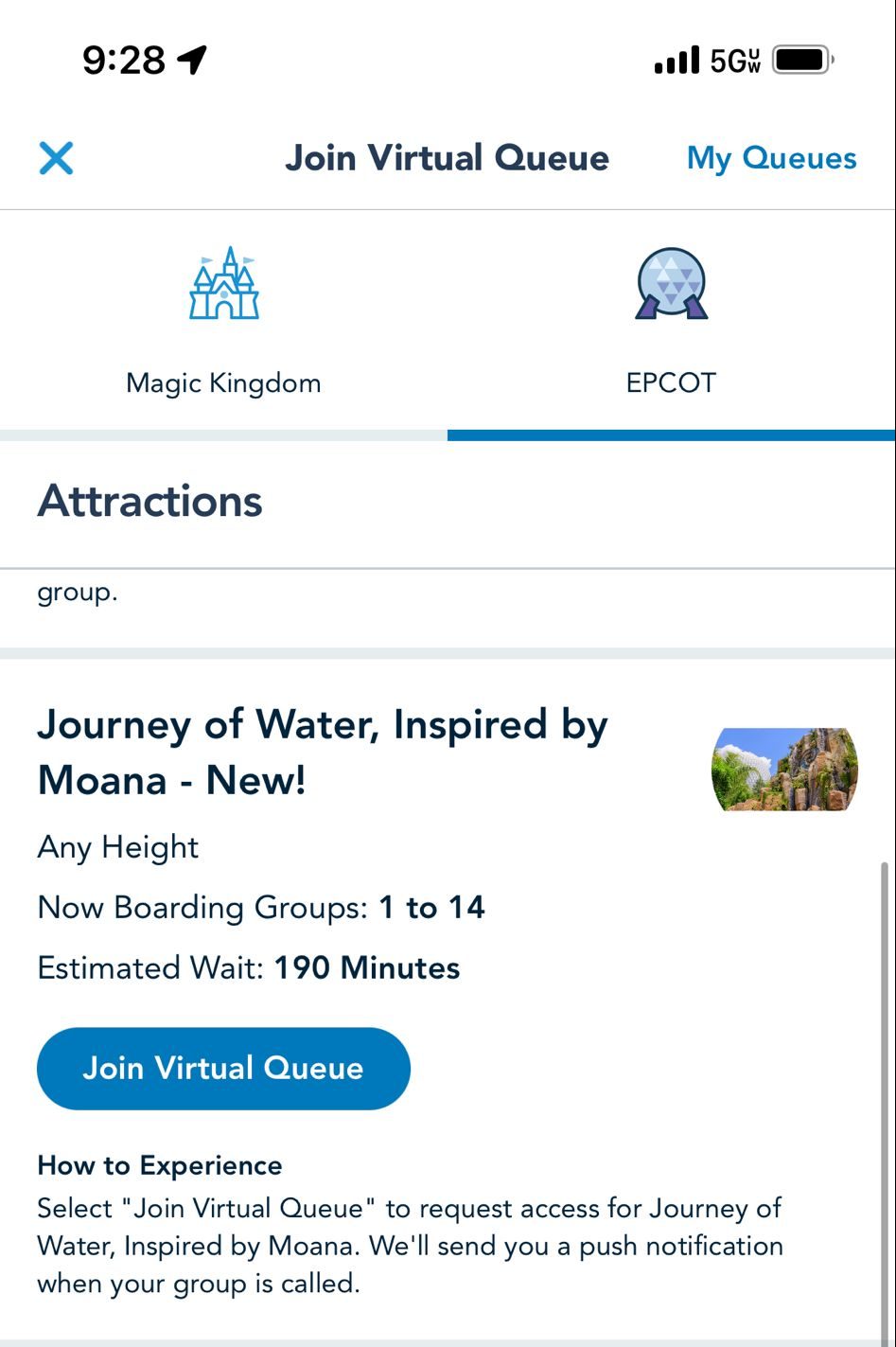Tap the Now Boarding Groups 1 to 14 line

pos(261,908)
